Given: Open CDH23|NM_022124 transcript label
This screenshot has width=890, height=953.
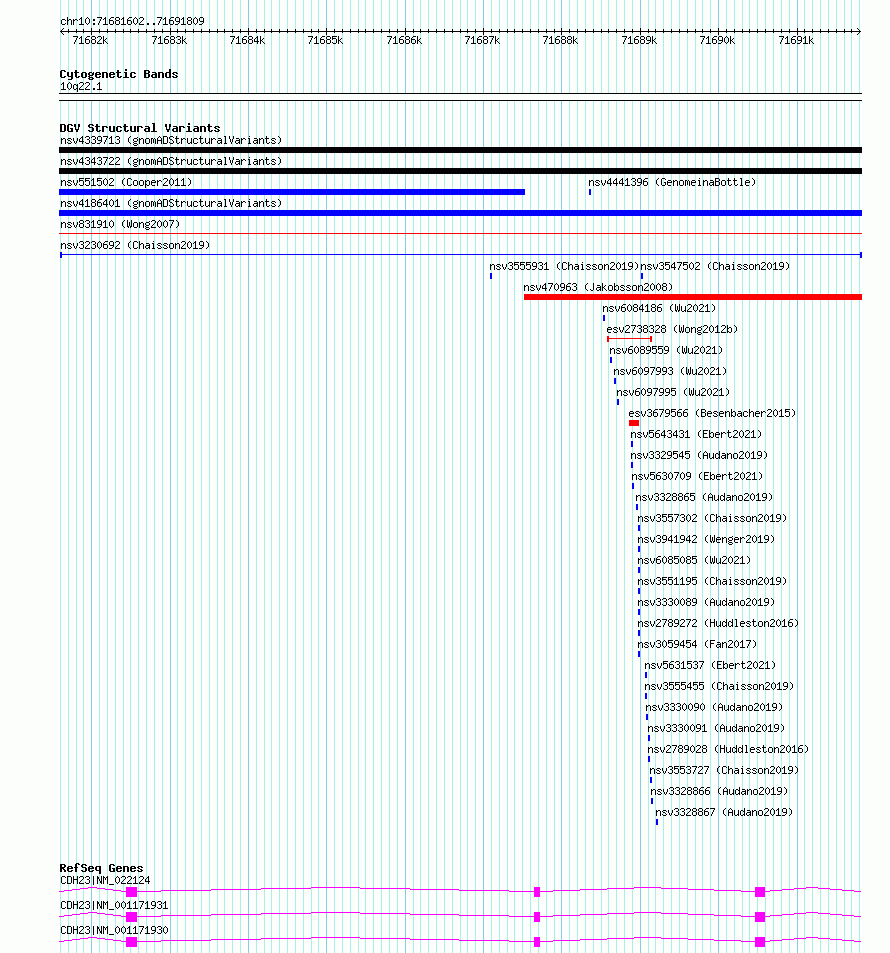Looking at the screenshot, I should [x=105, y=881].
